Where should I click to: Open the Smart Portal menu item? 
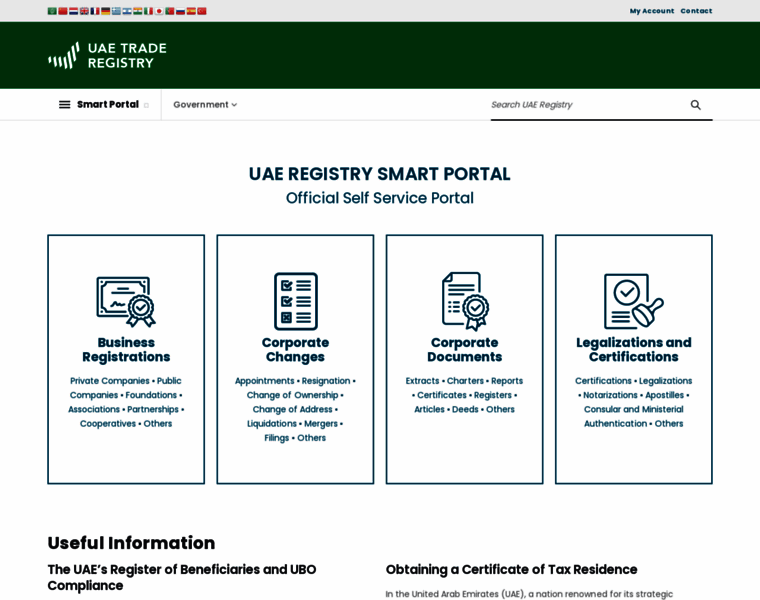point(108,104)
